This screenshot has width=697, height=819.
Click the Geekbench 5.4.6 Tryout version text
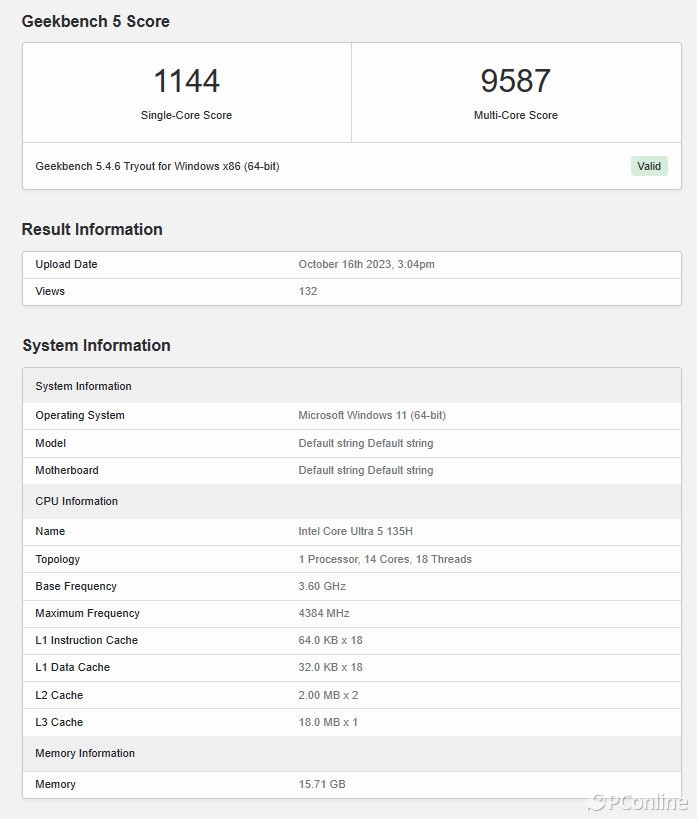coord(157,166)
